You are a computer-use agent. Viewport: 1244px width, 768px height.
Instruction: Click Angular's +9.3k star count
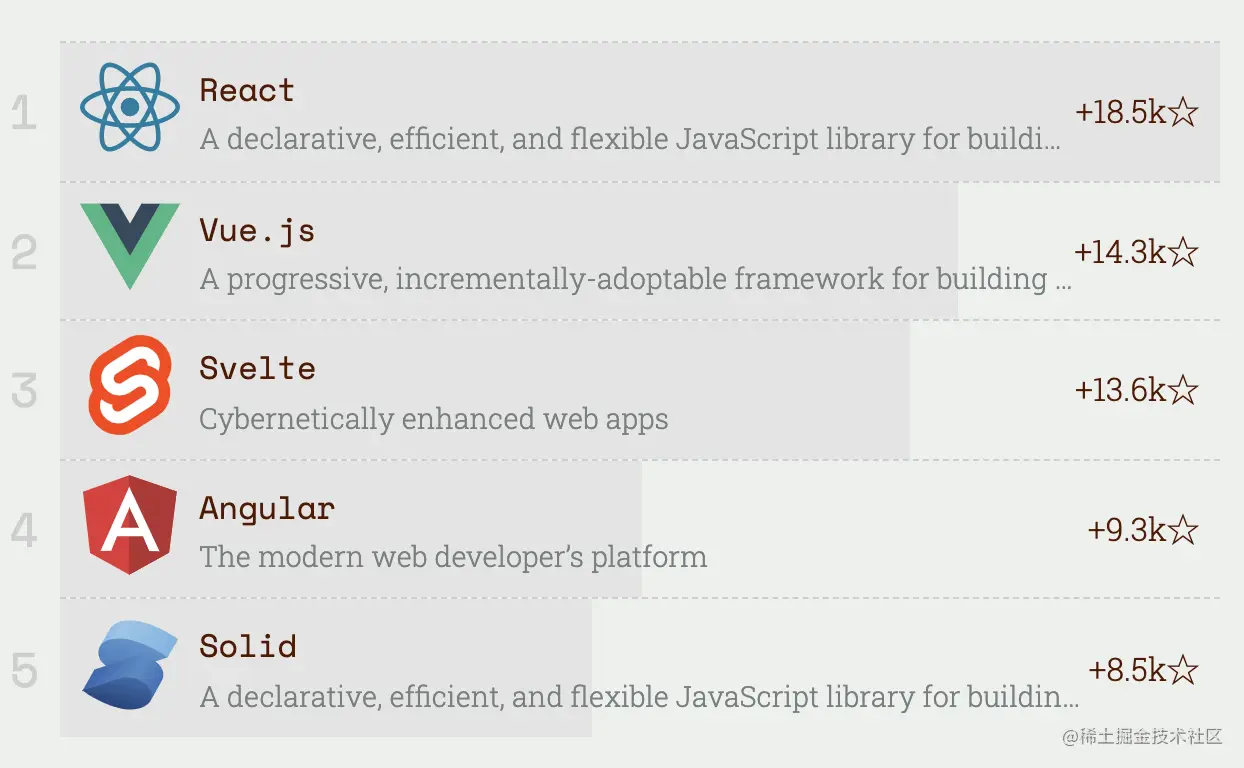point(1143,529)
